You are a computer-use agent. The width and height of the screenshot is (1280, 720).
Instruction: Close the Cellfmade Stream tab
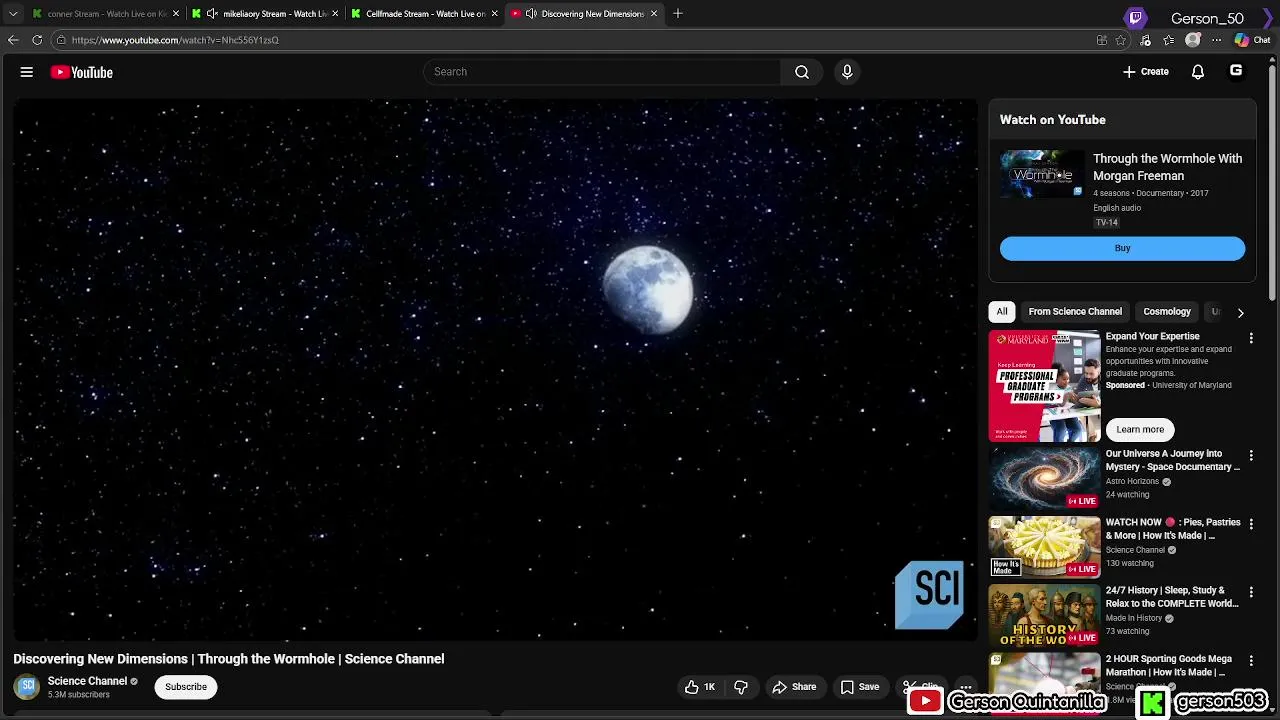(494, 14)
